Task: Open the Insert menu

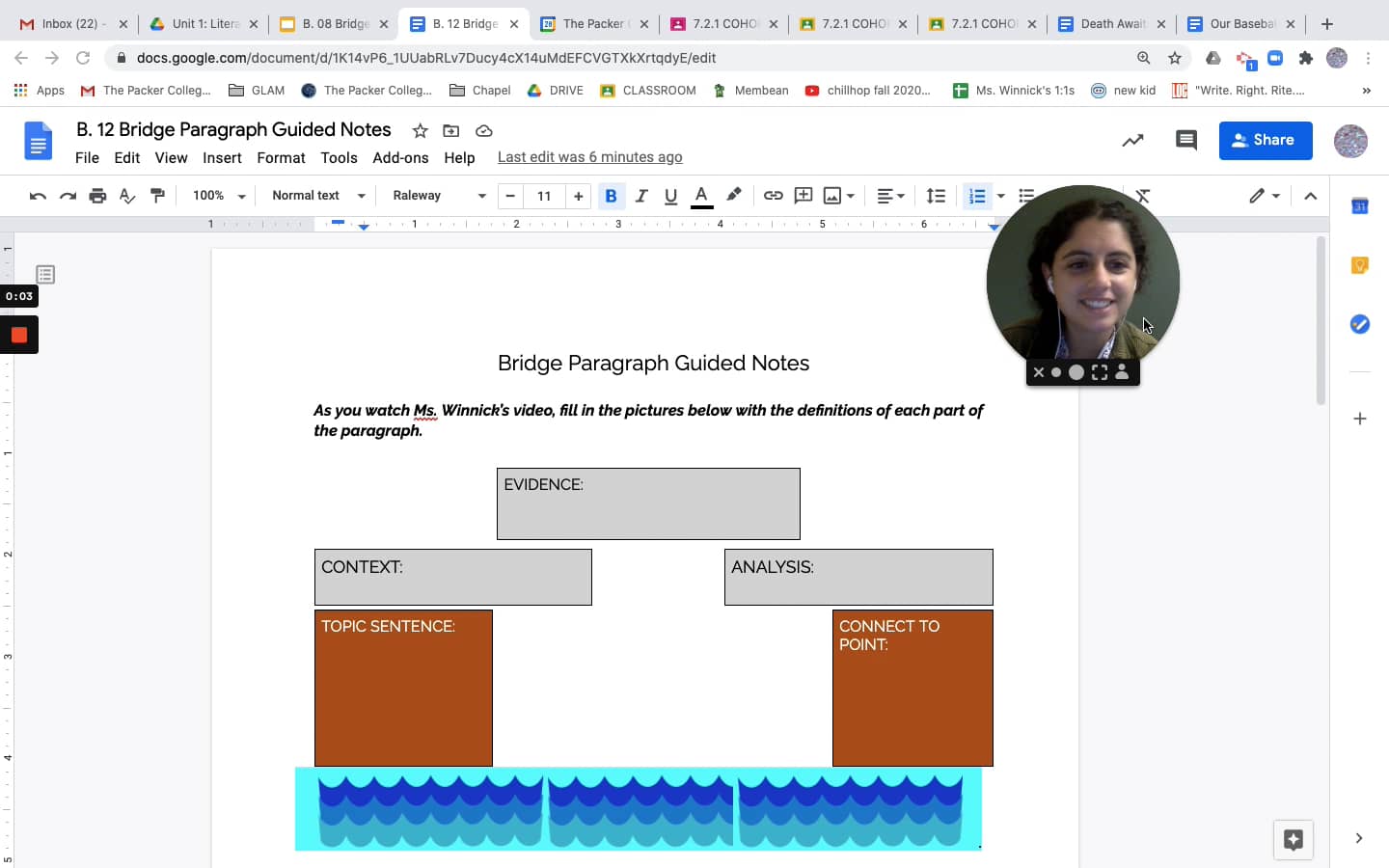Action: point(222,158)
